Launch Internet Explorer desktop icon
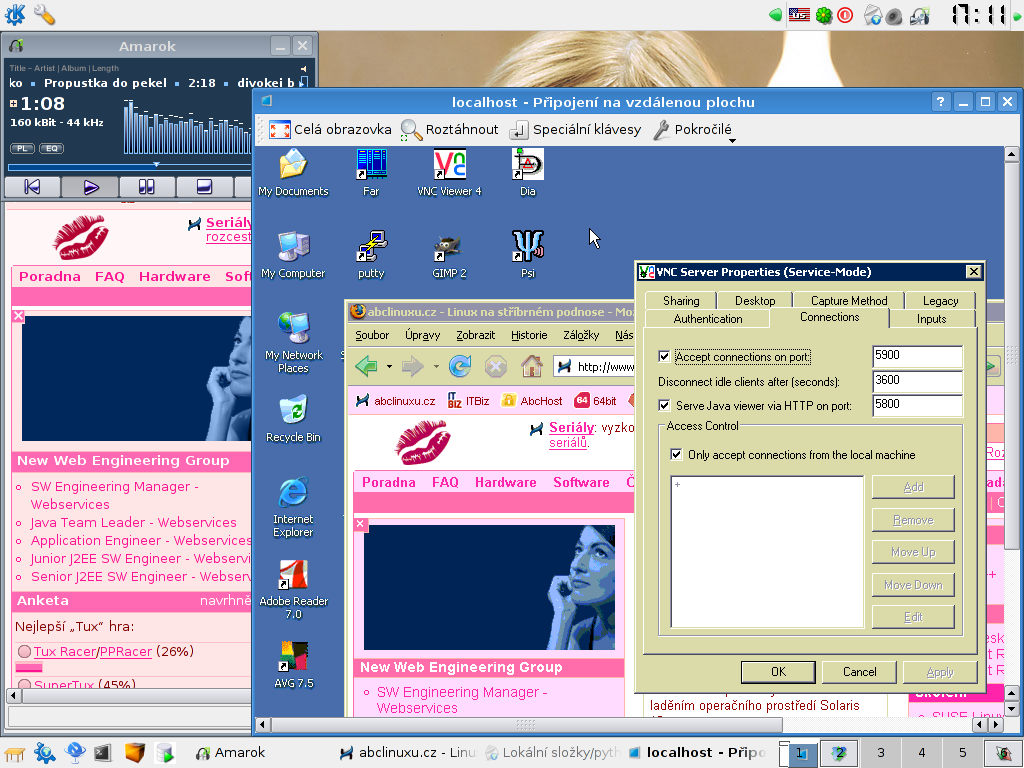The width and height of the screenshot is (1024, 768). [x=293, y=507]
